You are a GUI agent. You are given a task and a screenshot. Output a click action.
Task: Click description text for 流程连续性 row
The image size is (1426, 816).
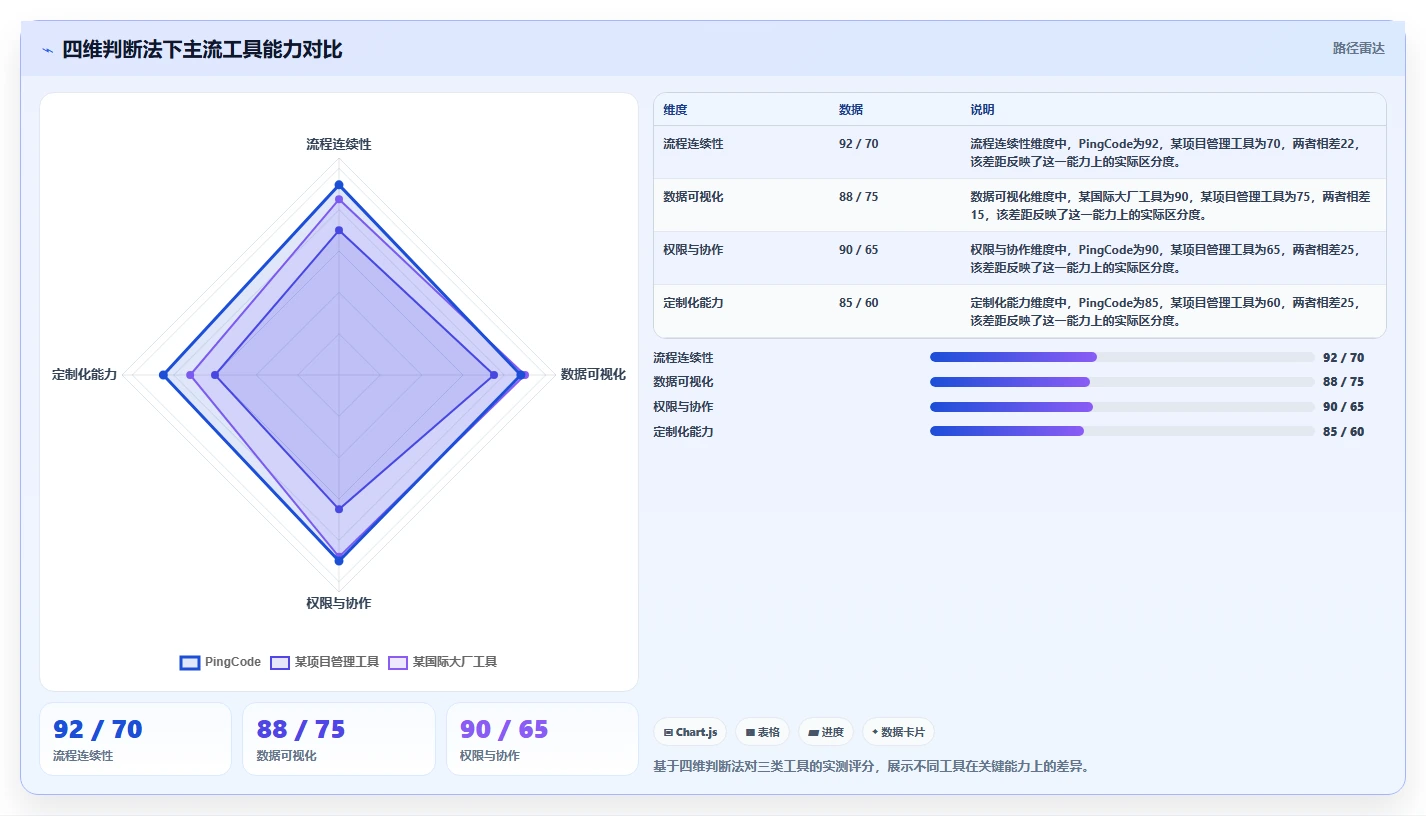point(1166,152)
